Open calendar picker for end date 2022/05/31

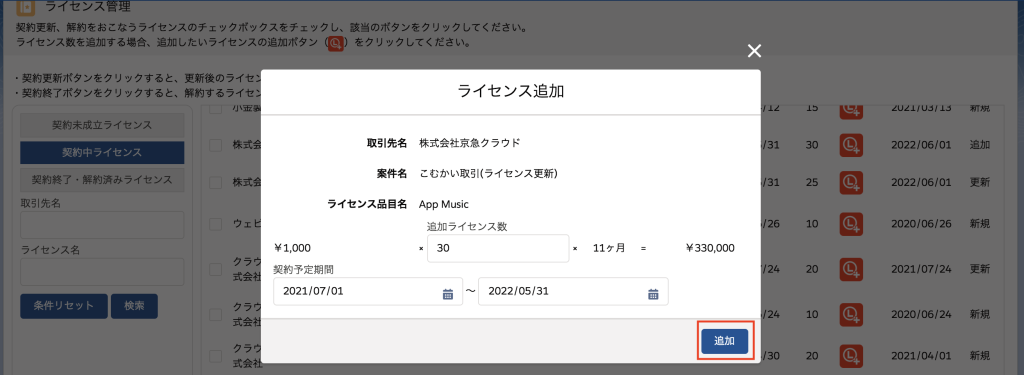point(653,294)
